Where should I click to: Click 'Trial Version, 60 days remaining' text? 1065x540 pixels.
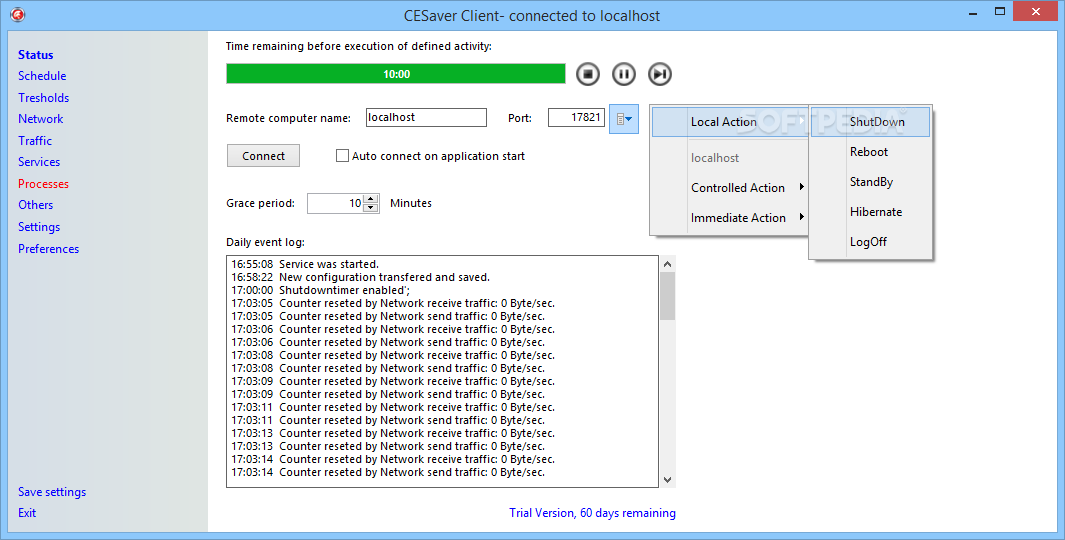[592, 513]
